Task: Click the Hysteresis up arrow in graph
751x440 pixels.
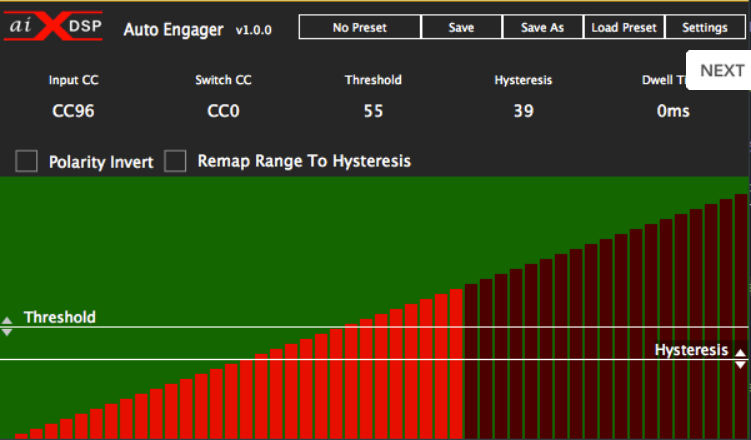Action: tap(740, 353)
